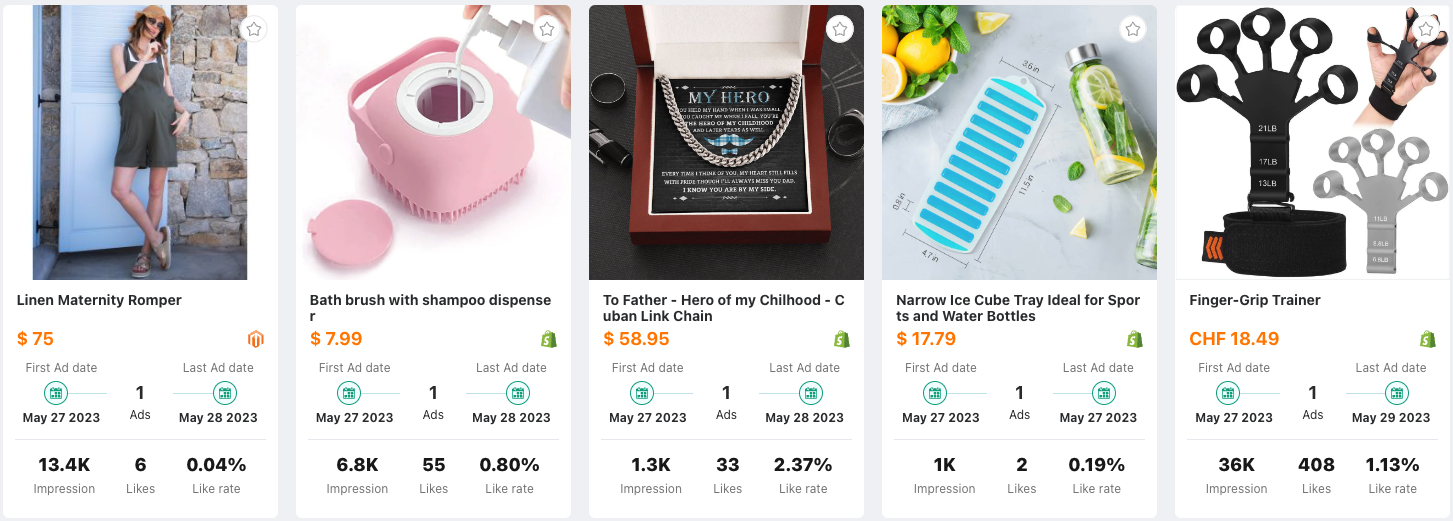The width and height of the screenshot is (1453, 521).
Task: Open the pink bath brush product image
Action: point(433,142)
